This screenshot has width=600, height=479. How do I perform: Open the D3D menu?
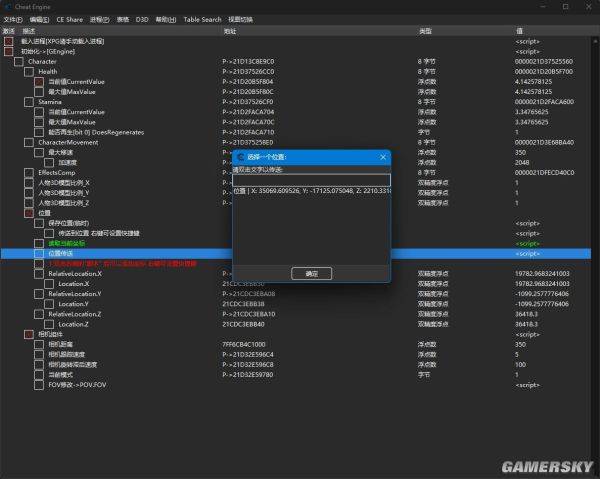142,20
